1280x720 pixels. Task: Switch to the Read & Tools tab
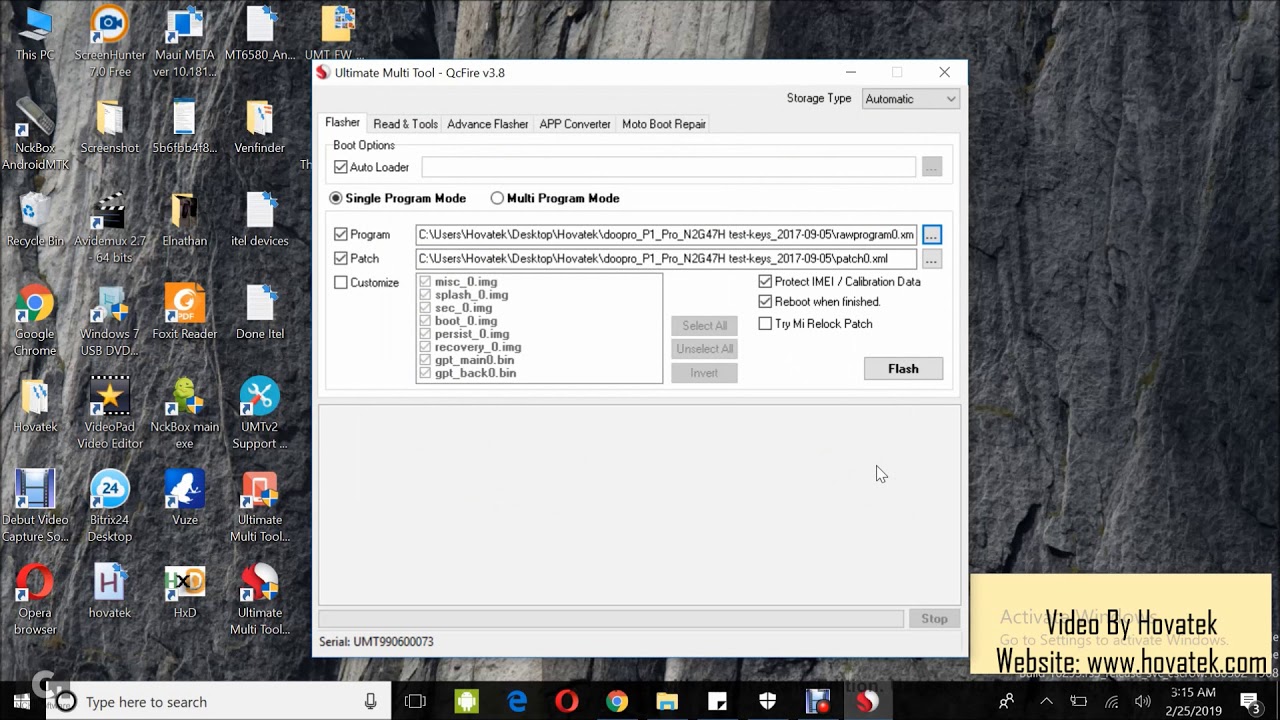click(x=405, y=124)
